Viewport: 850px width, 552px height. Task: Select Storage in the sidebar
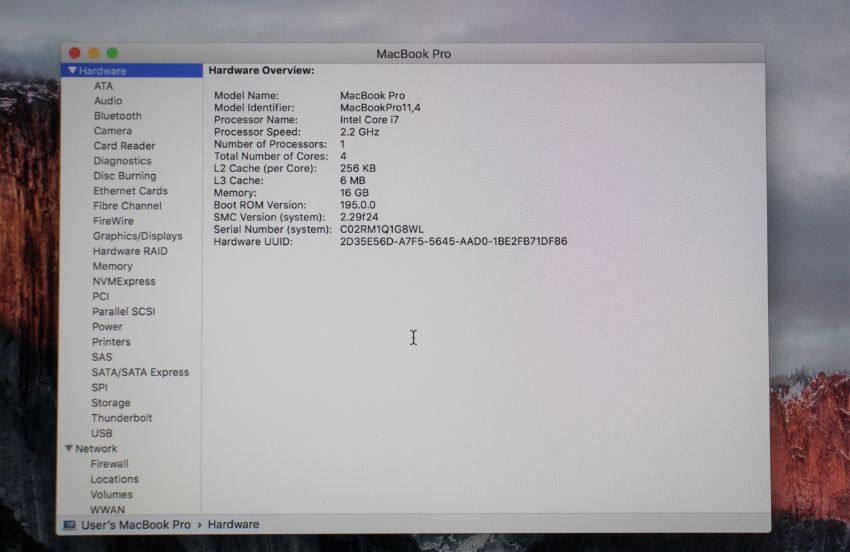111,403
